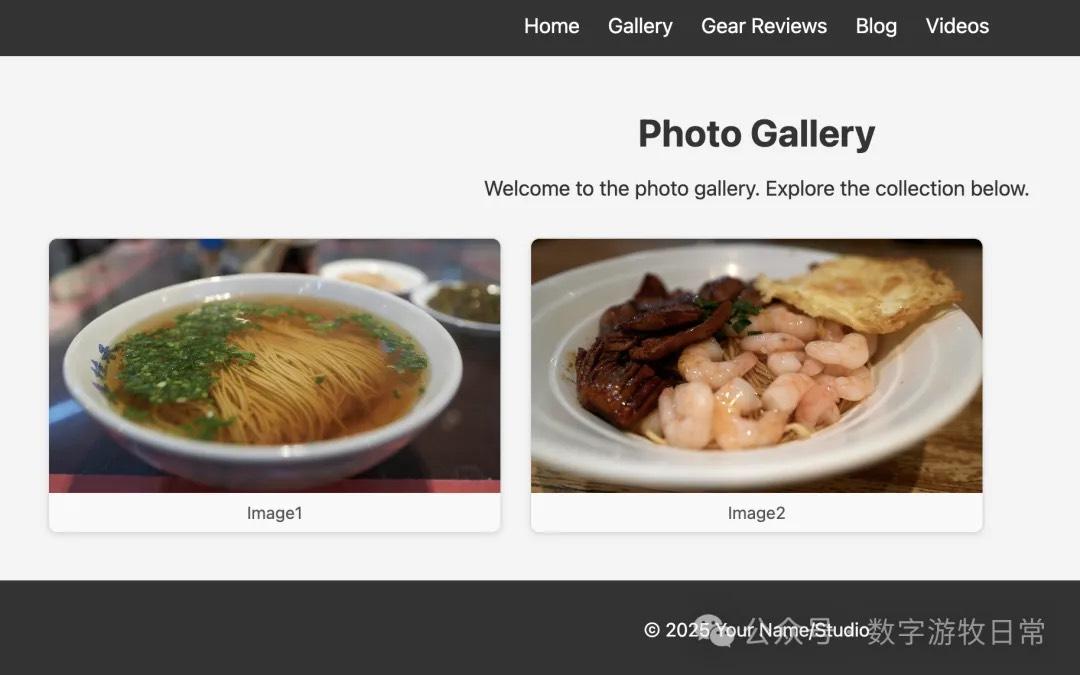
Task: Click the 数字游牧日常 watermark text
Action: coord(957,632)
